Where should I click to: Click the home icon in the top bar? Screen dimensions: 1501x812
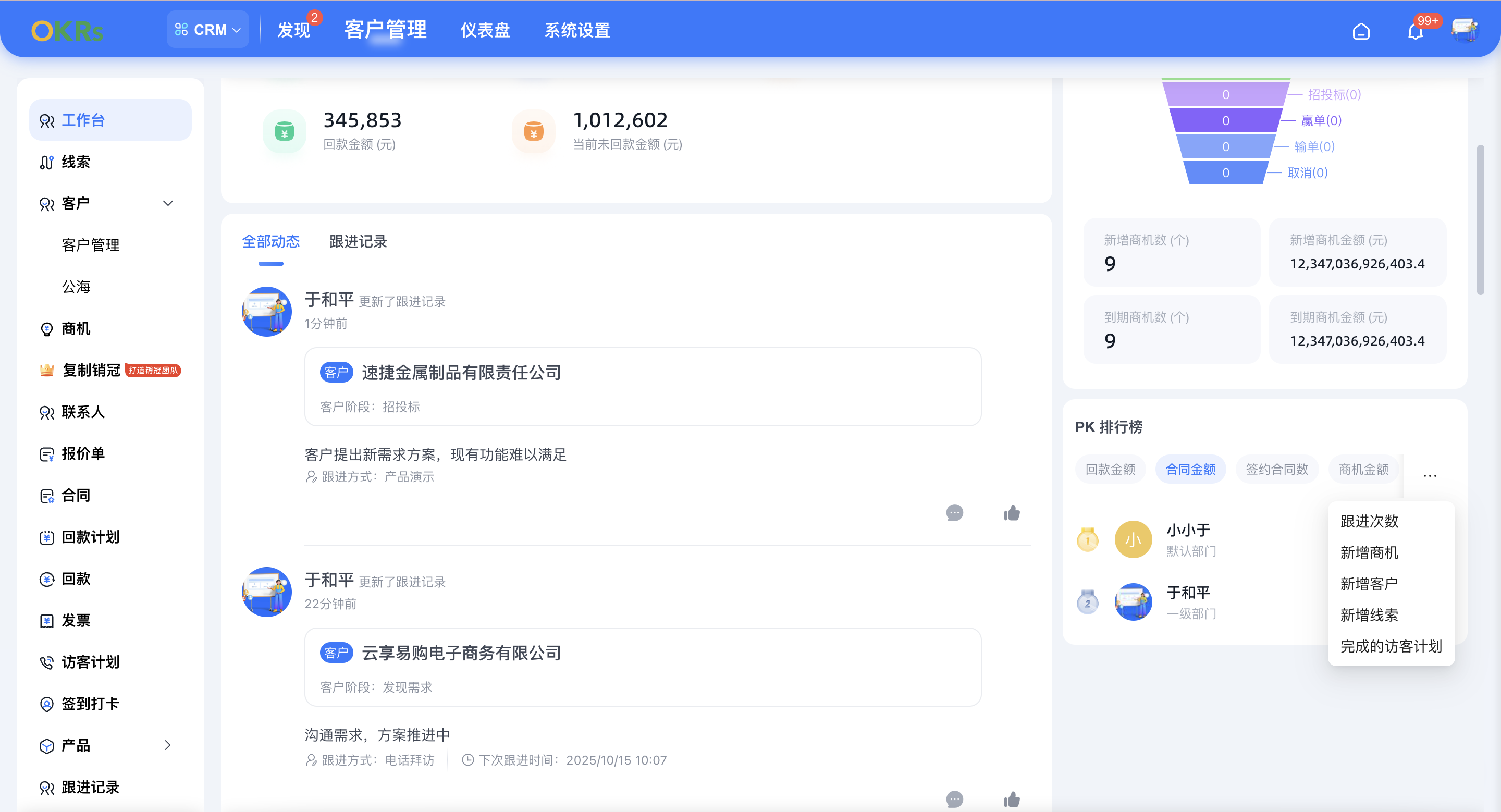pyautogui.click(x=1362, y=32)
